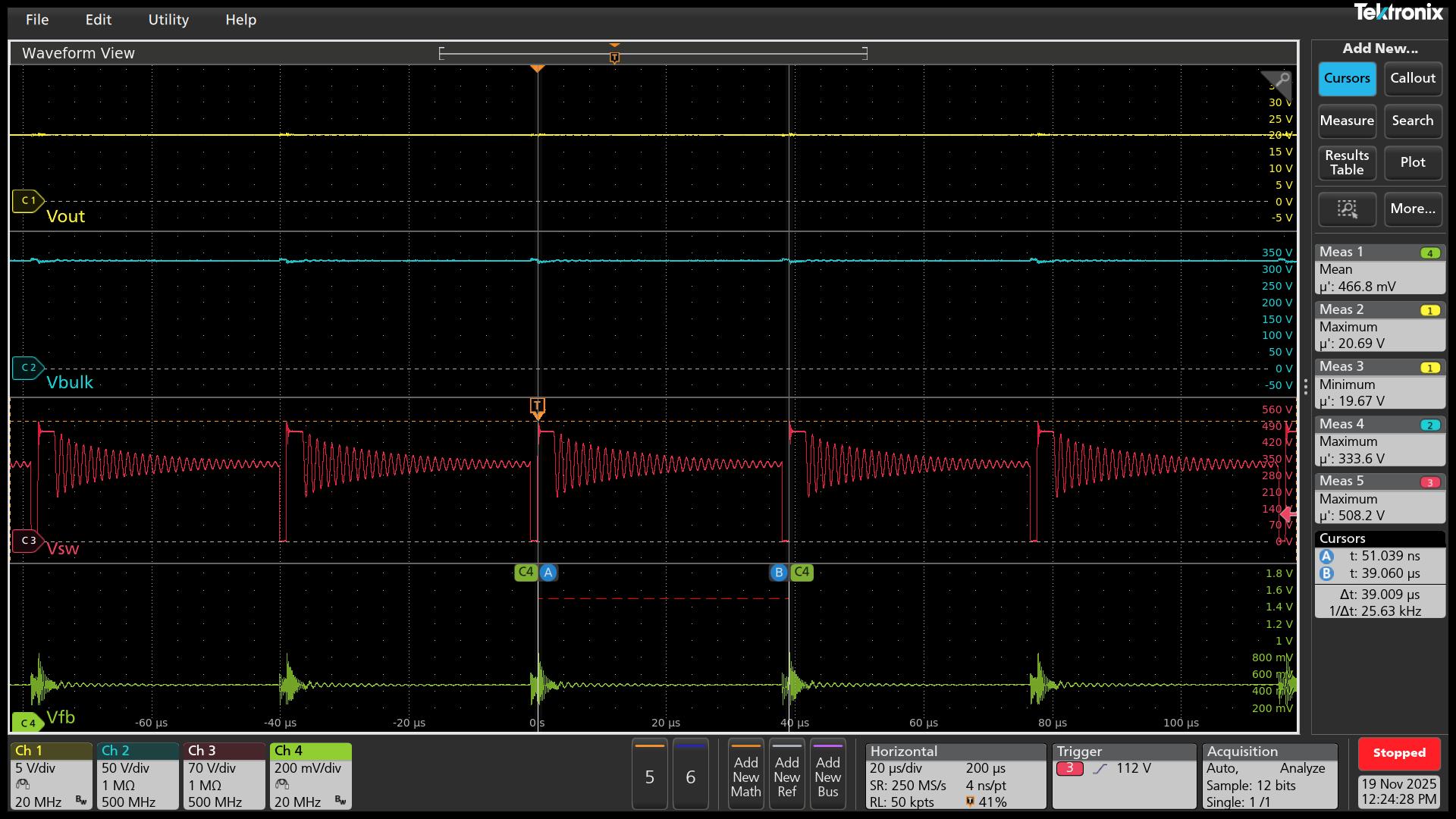Click the Measure button in Add New panel
The height and width of the screenshot is (819, 1456).
pos(1346,121)
